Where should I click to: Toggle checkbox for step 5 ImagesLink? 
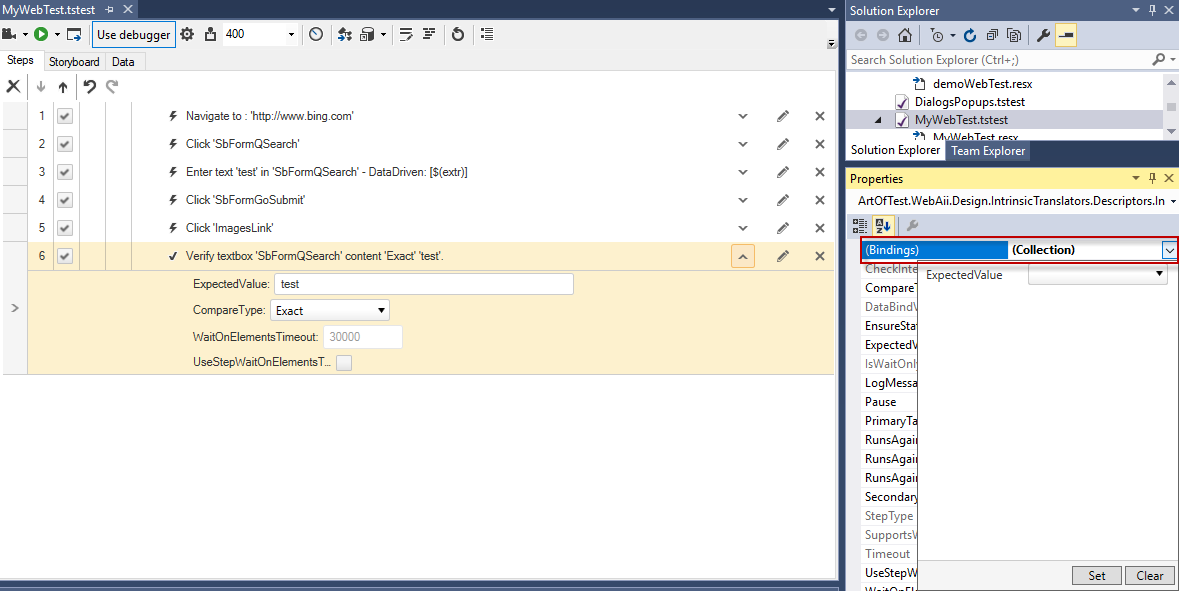[65, 228]
